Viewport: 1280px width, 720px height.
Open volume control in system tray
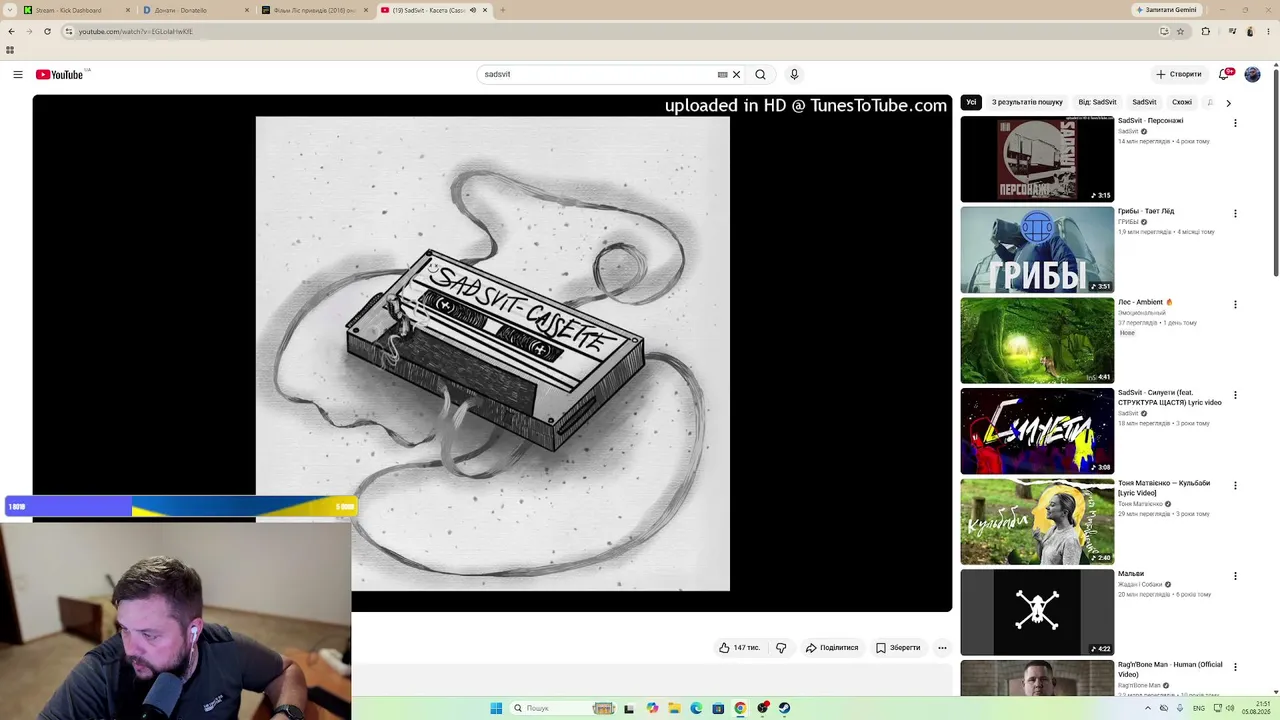click(x=1230, y=708)
